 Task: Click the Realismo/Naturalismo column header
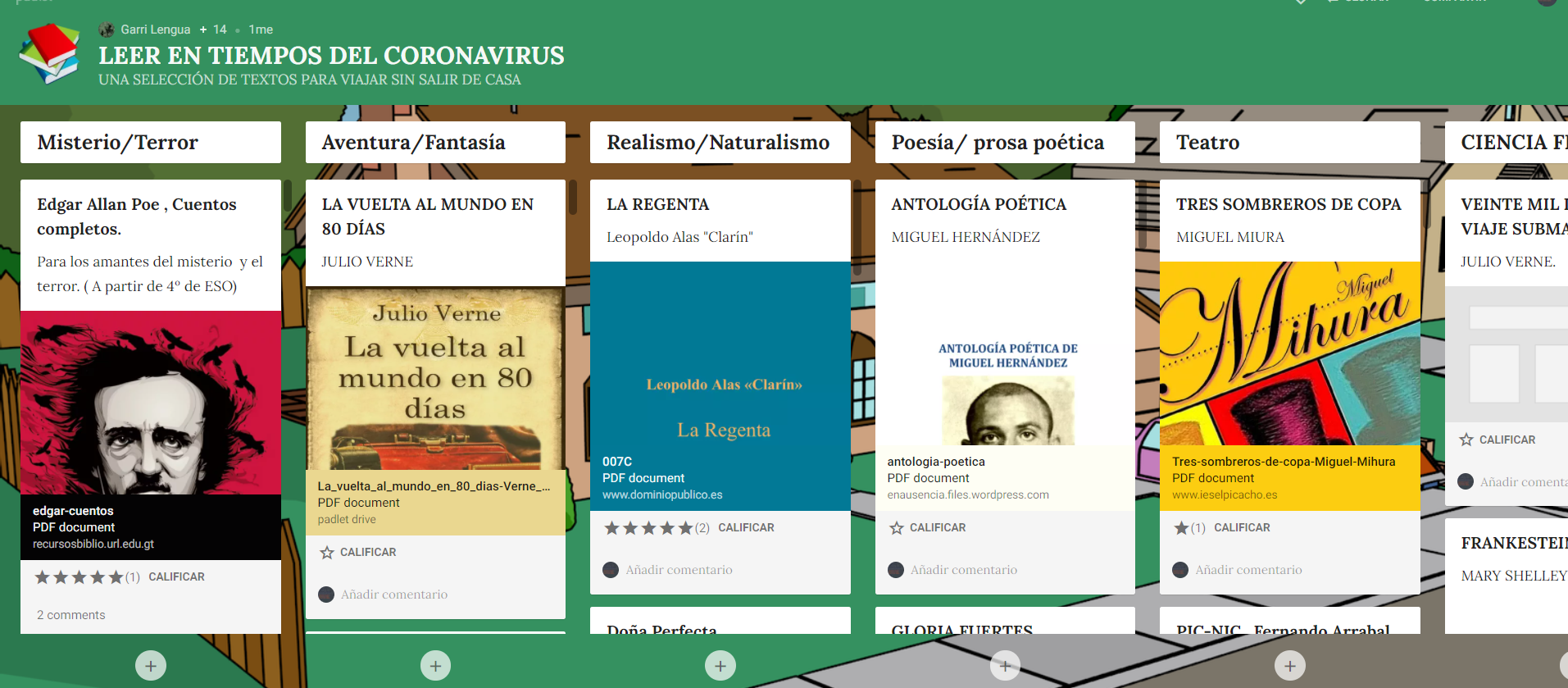pyautogui.click(x=720, y=143)
